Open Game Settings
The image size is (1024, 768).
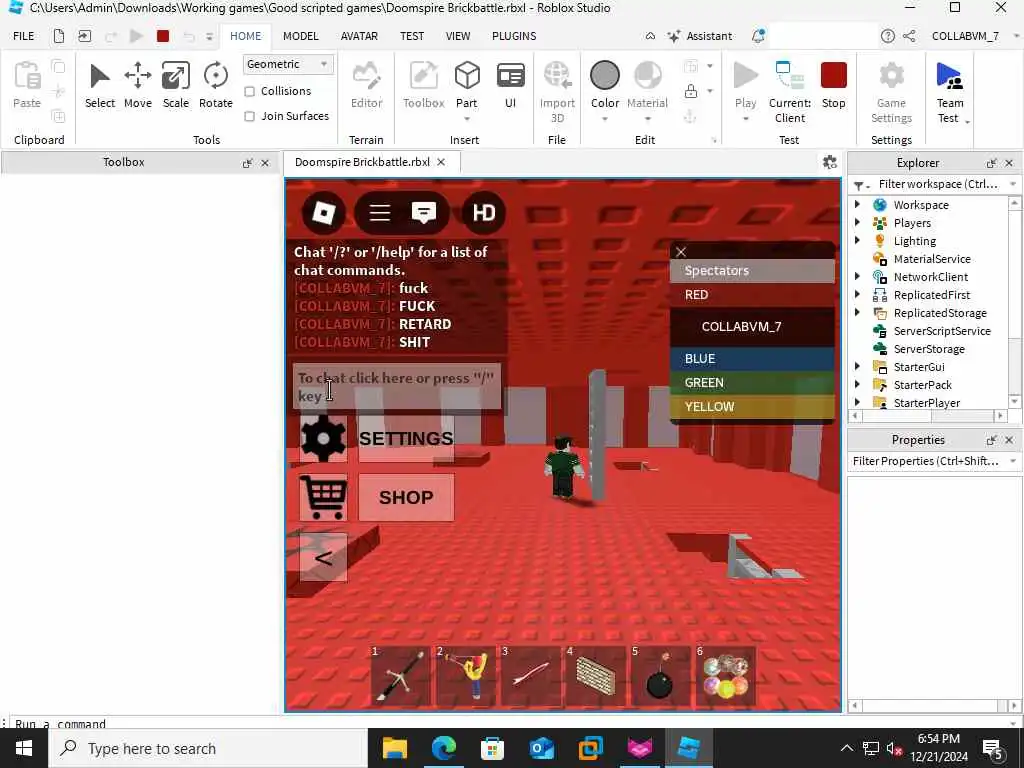click(891, 91)
